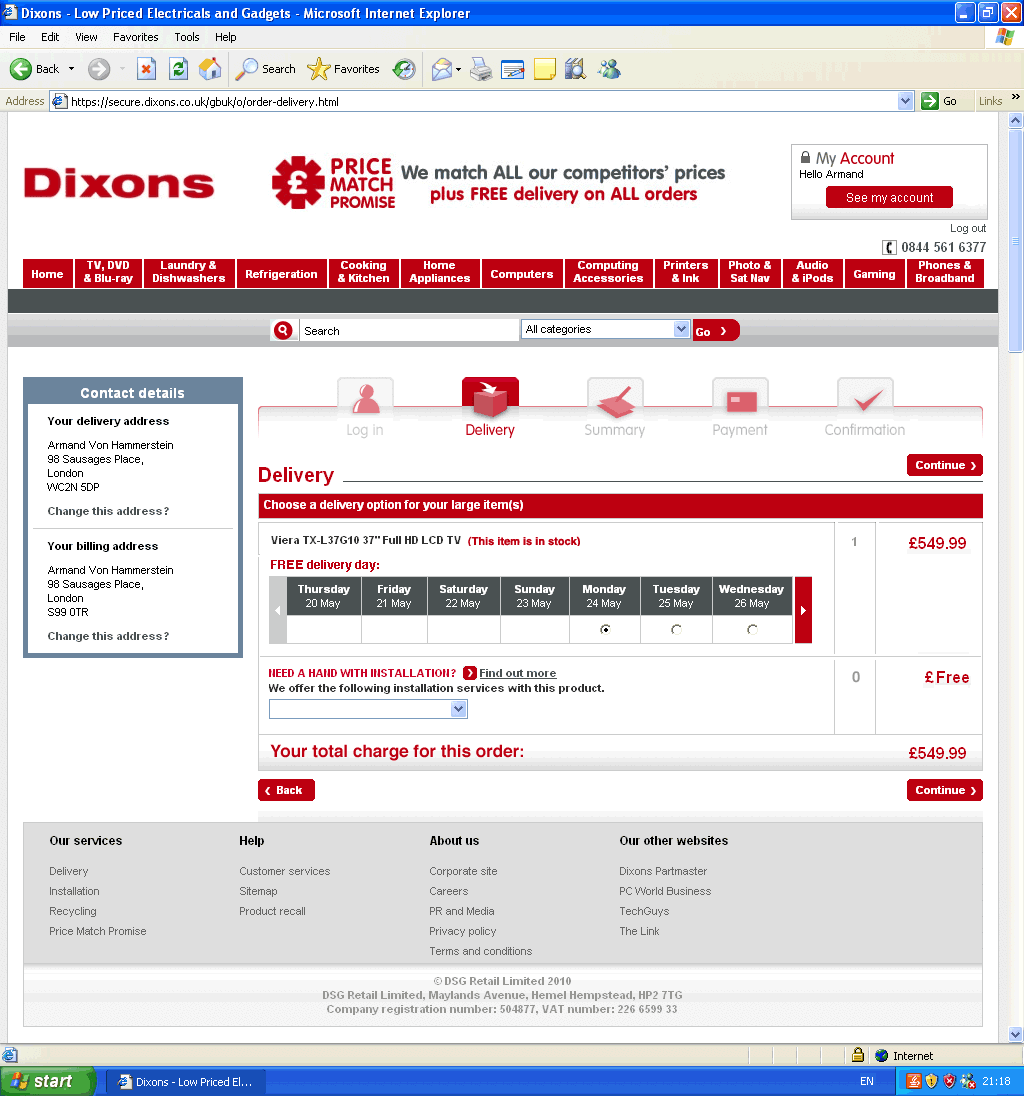1024x1096 pixels.
Task: Open the History toolbar icon
Action: click(404, 68)
